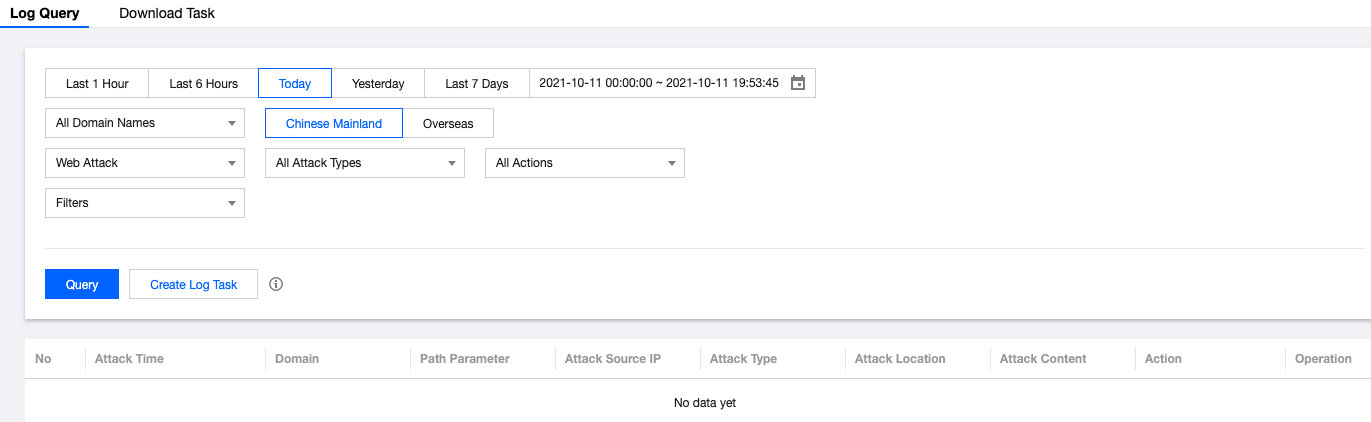Select the Last 1 Hour time range
Screen dimensions: 1371x422
[x=97, y=83]
